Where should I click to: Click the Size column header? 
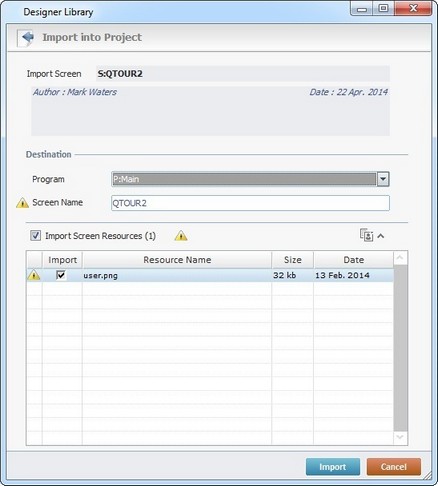293,260
